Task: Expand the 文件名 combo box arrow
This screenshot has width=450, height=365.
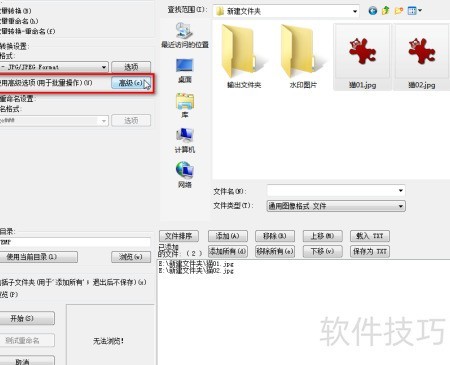Action: pos(401,191)
